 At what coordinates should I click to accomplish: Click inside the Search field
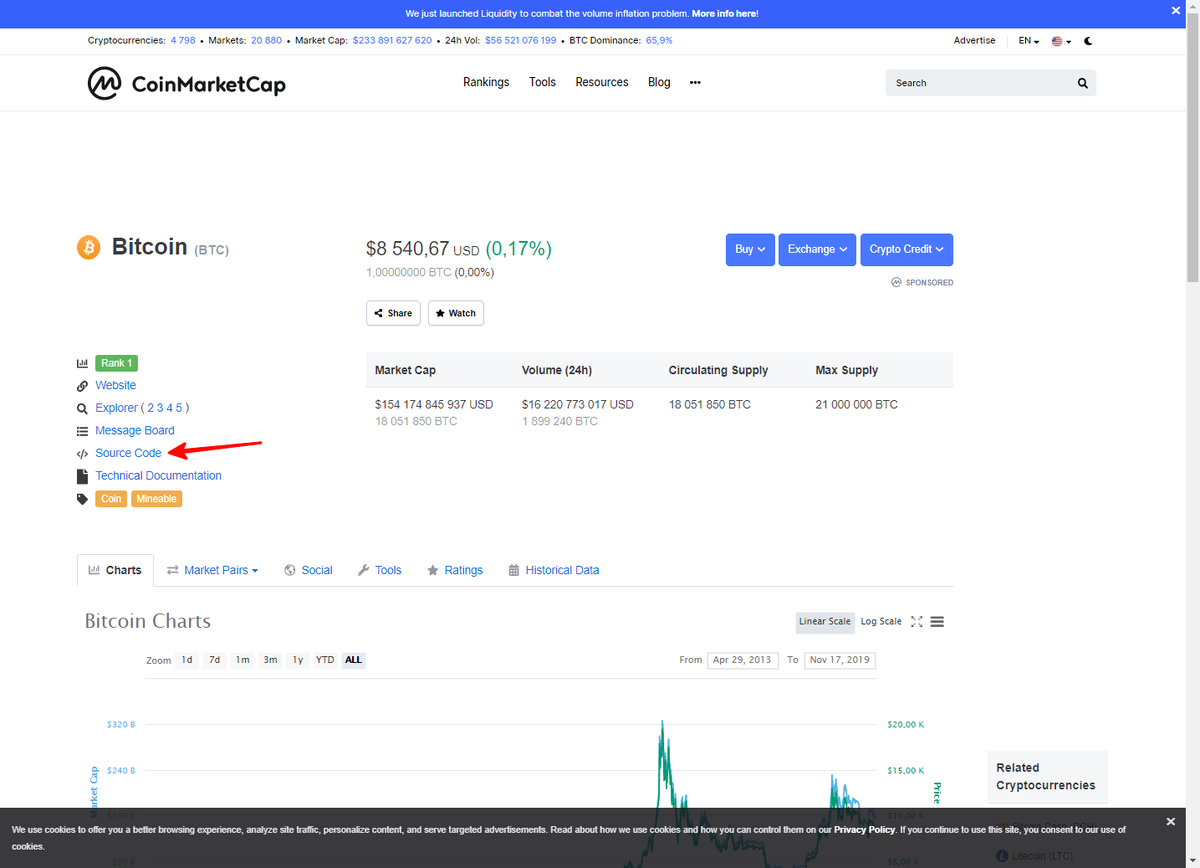click(x=980, y=83)
